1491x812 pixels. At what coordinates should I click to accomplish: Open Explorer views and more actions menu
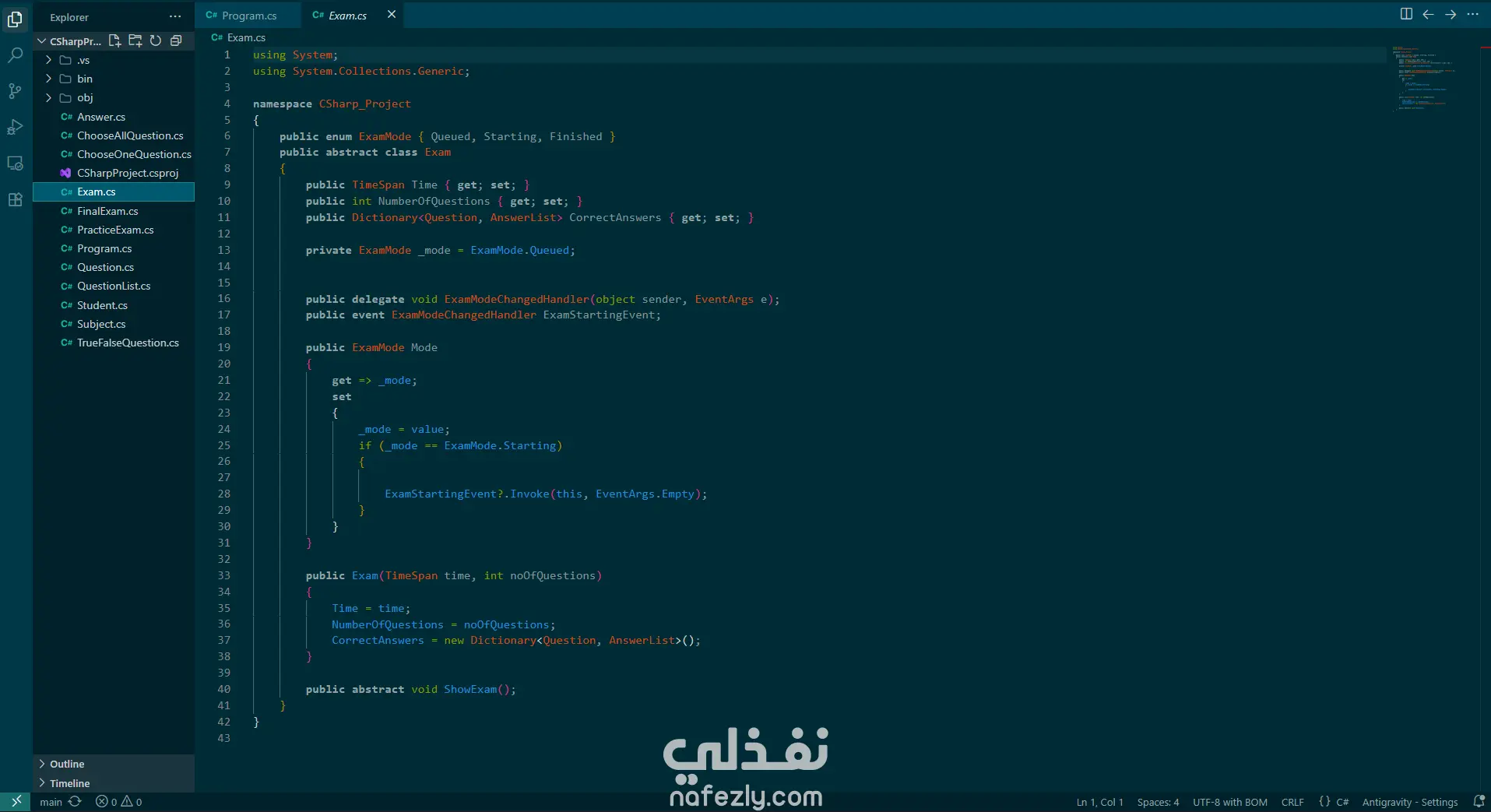pos(175,16)
